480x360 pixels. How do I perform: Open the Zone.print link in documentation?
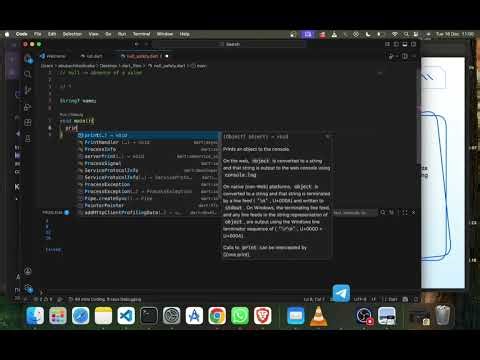[x=236, y=254]
